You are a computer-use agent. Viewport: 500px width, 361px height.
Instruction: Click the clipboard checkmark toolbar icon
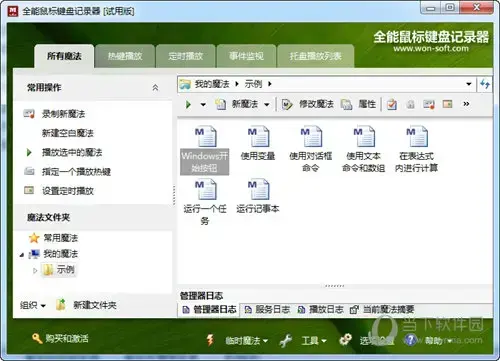[x=392, y=105]
